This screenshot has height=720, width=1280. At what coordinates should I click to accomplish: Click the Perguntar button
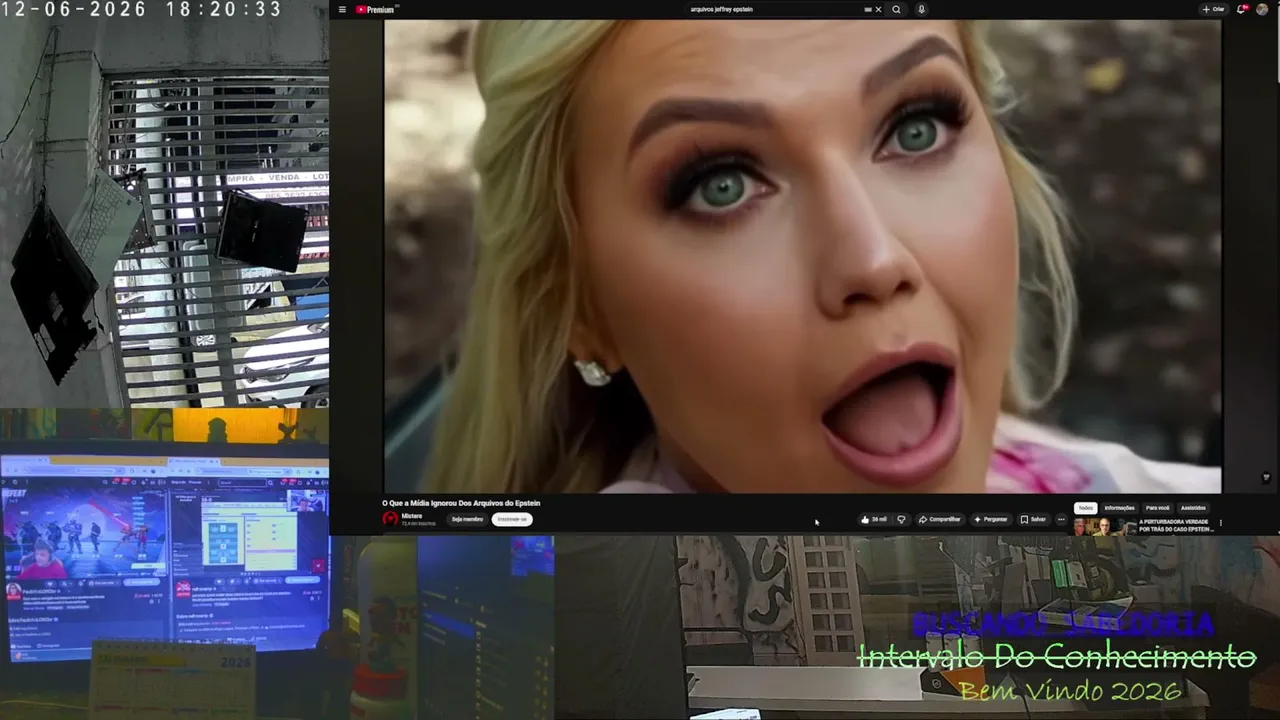pyautogui.click(x=991, y=520)
